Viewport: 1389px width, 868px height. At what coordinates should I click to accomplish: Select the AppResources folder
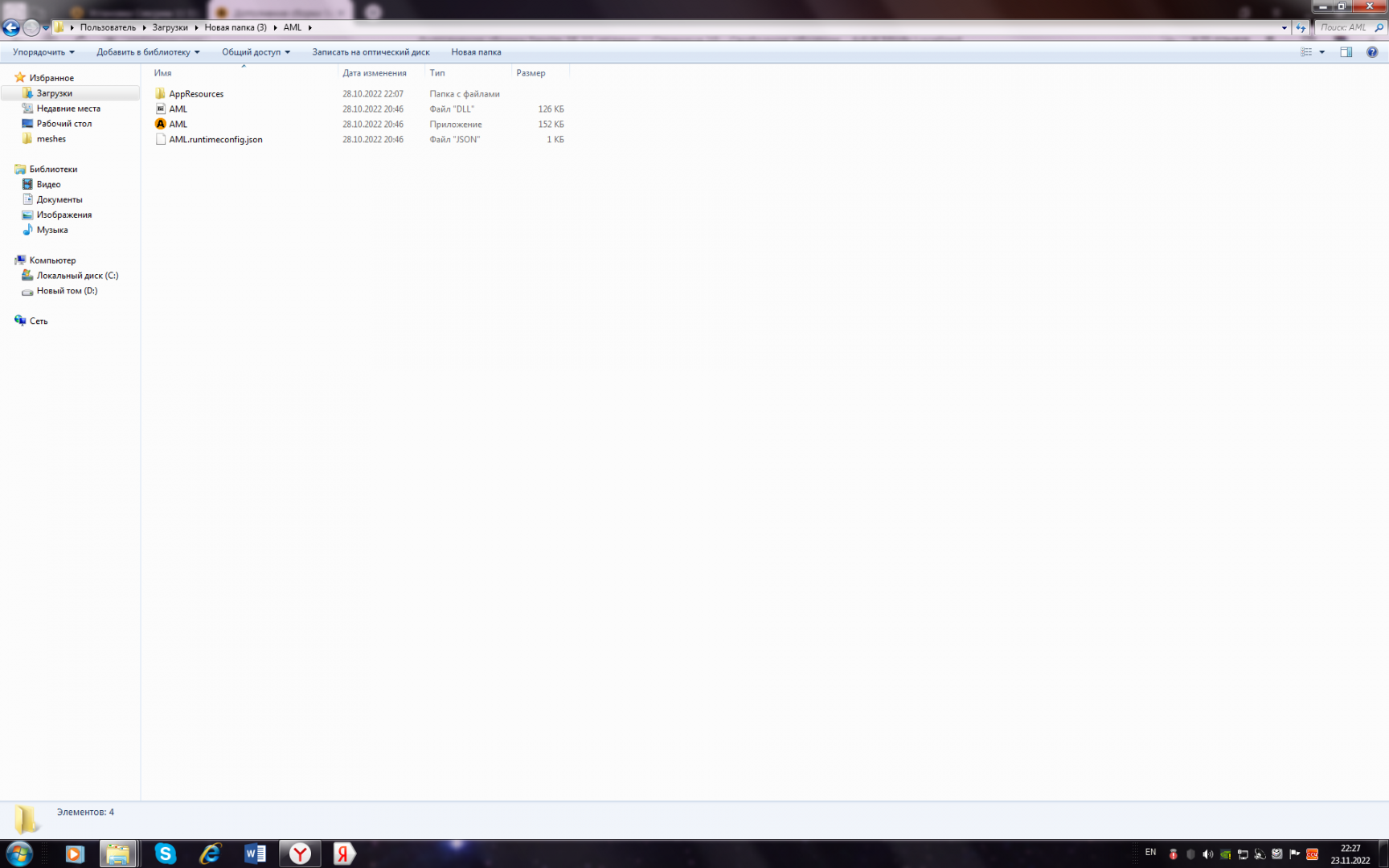(195, 94)
